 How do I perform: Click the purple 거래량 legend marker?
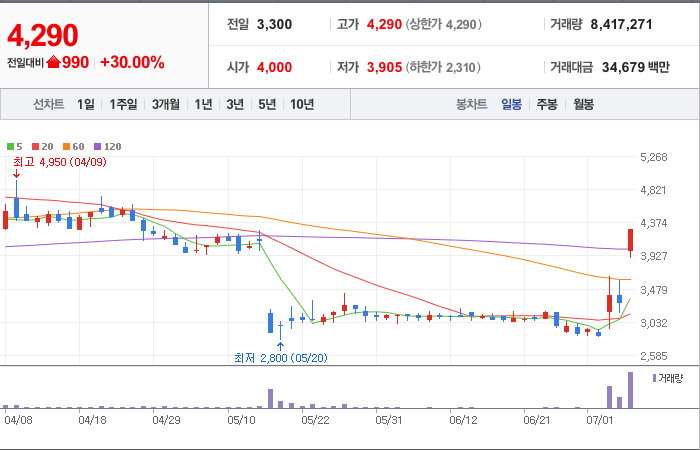654,379
